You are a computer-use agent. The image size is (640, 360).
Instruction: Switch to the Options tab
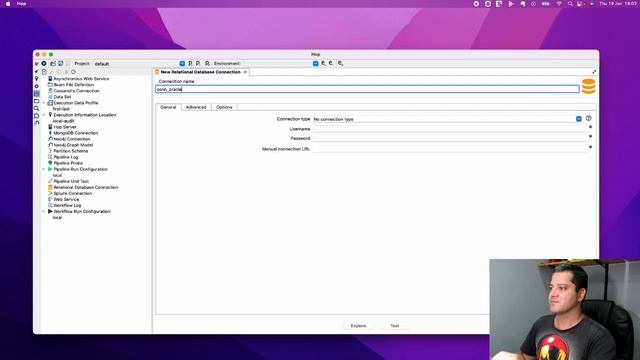pos(224,107)
